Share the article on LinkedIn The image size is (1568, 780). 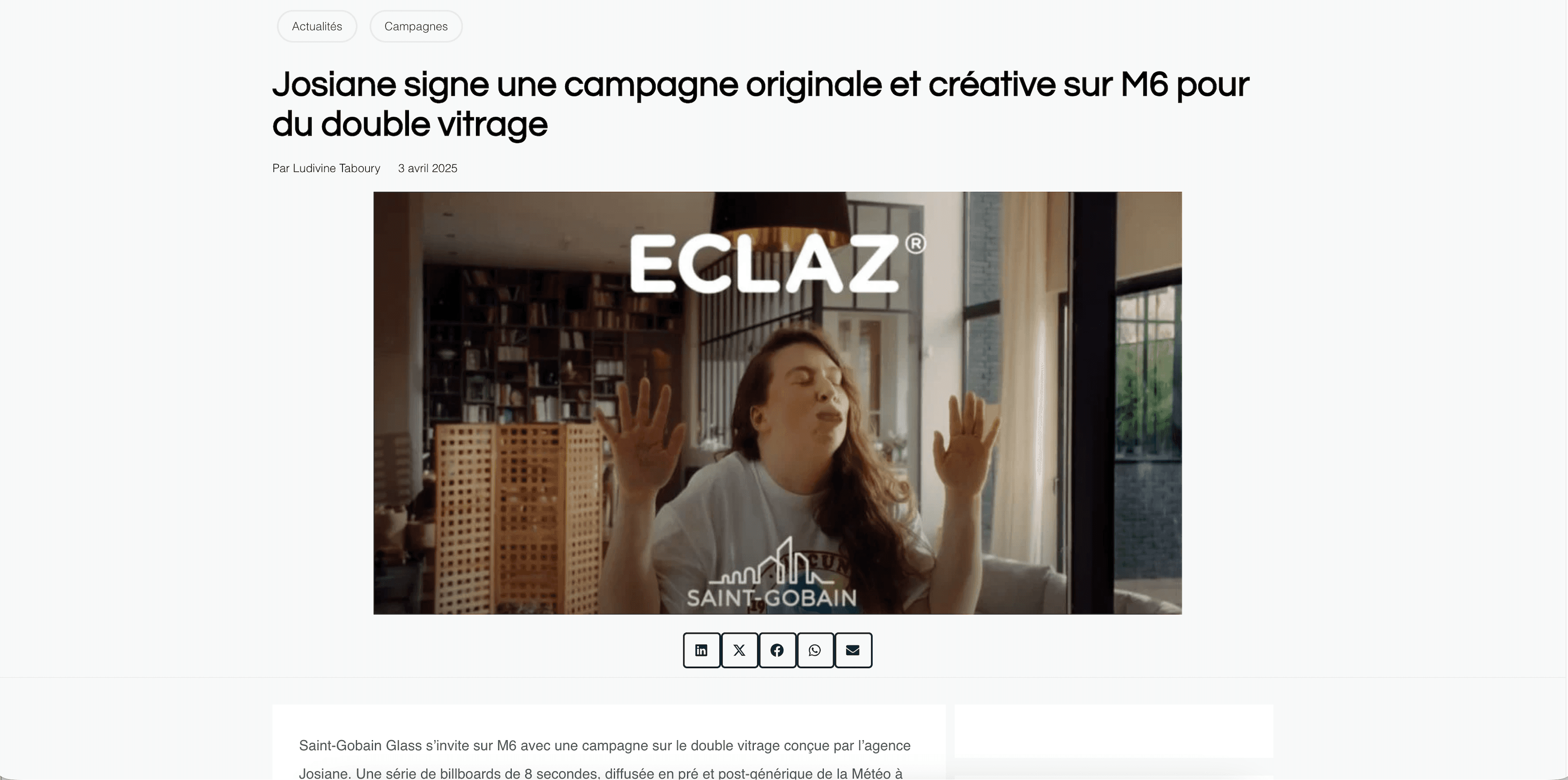click(x=701, y=650)
